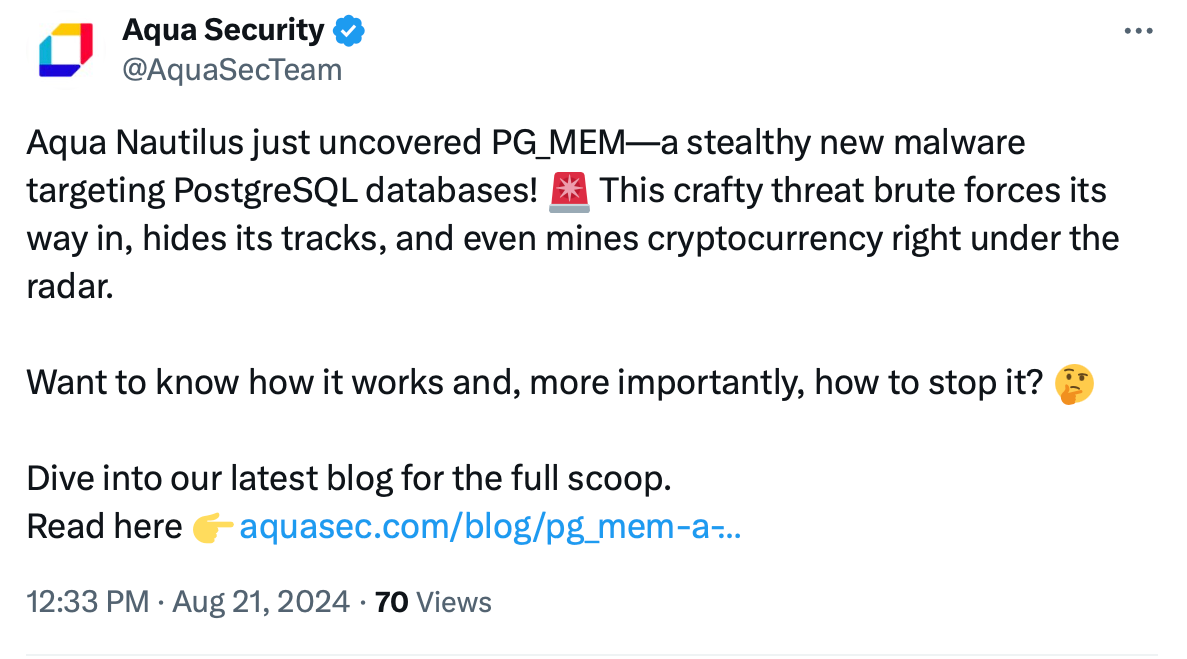Click the Aug 21, 2024 date

tap(261, 602)
